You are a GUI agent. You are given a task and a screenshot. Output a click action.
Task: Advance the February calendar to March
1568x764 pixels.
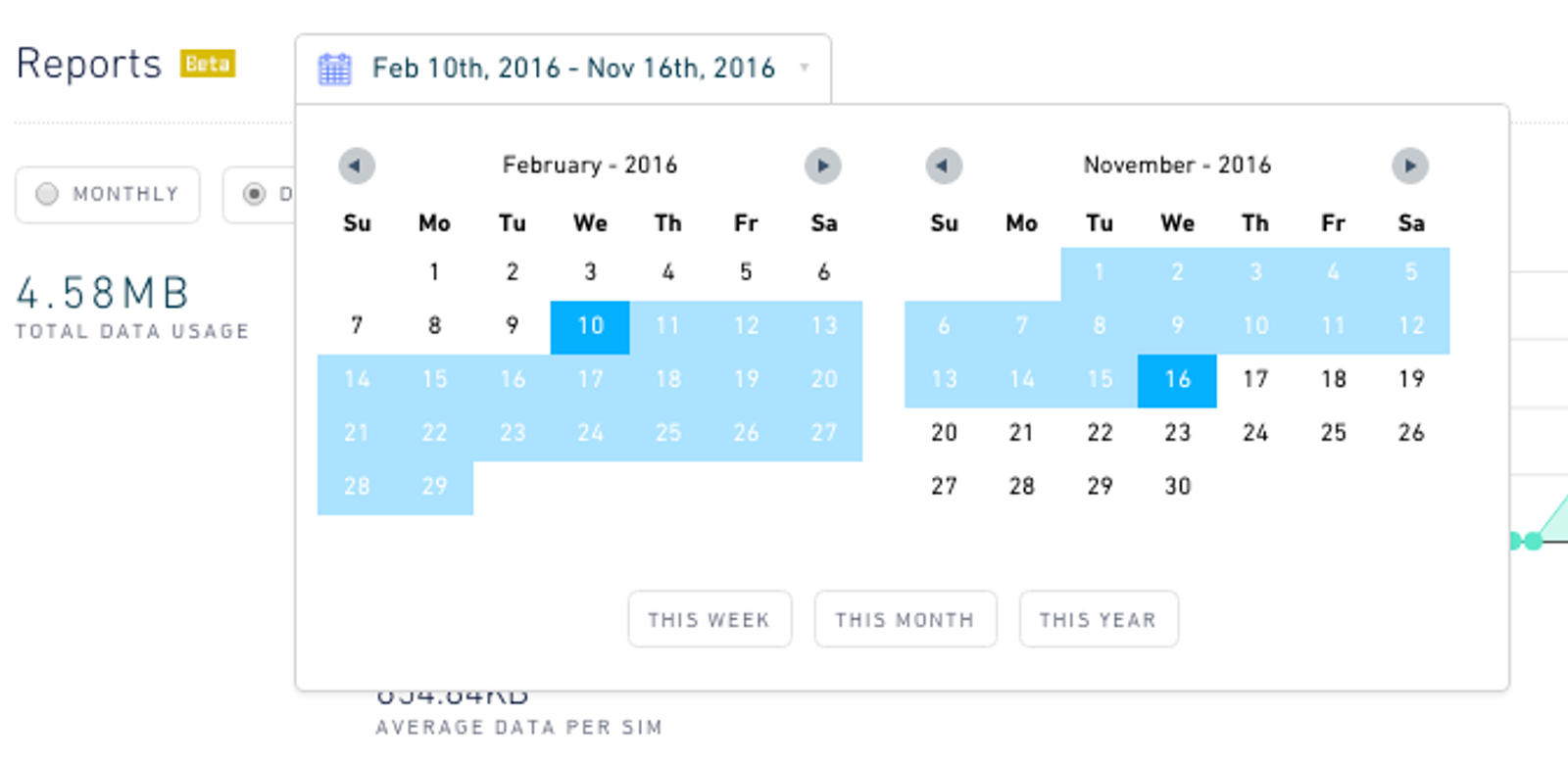[x=823, y=166]
